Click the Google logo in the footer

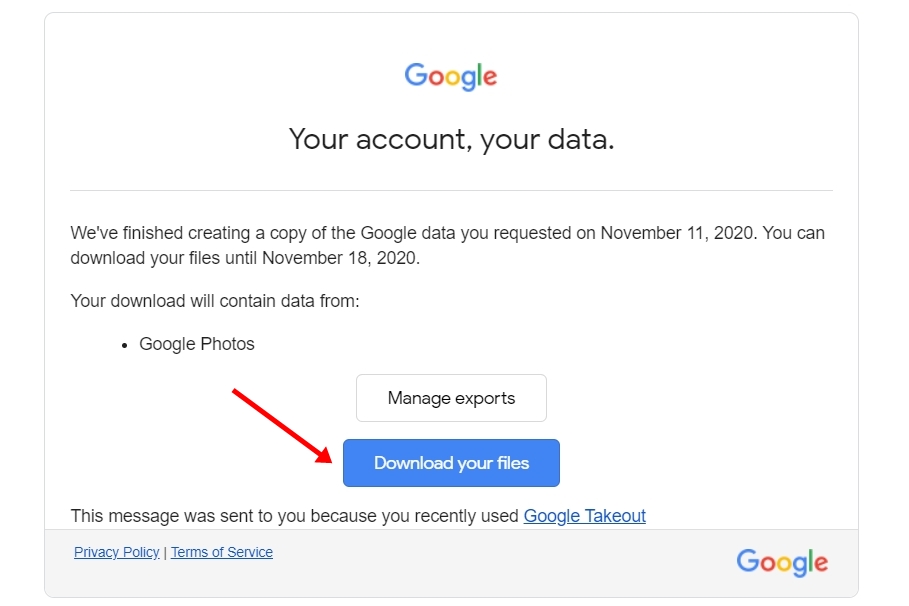coord(782,562)
